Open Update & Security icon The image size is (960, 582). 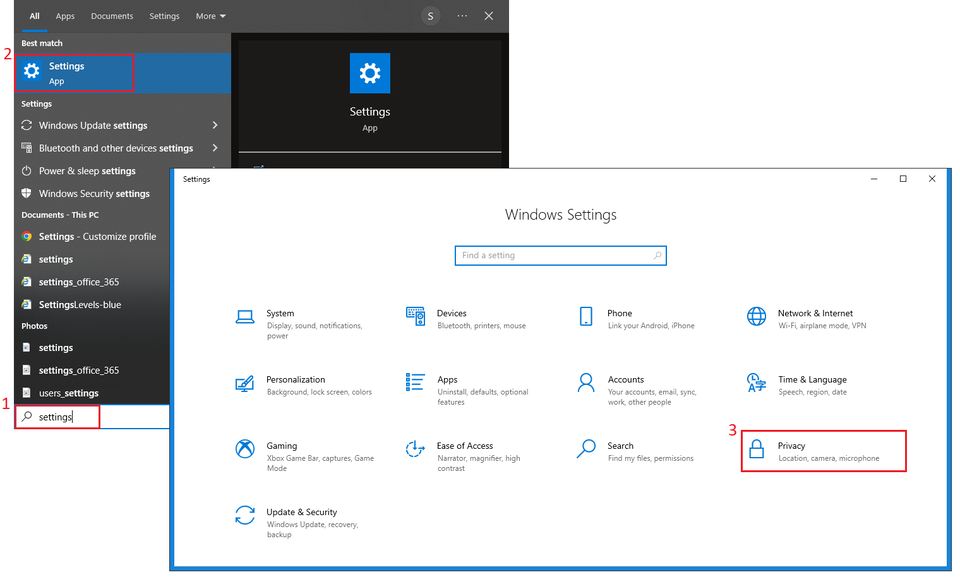(x=245, y=515)
